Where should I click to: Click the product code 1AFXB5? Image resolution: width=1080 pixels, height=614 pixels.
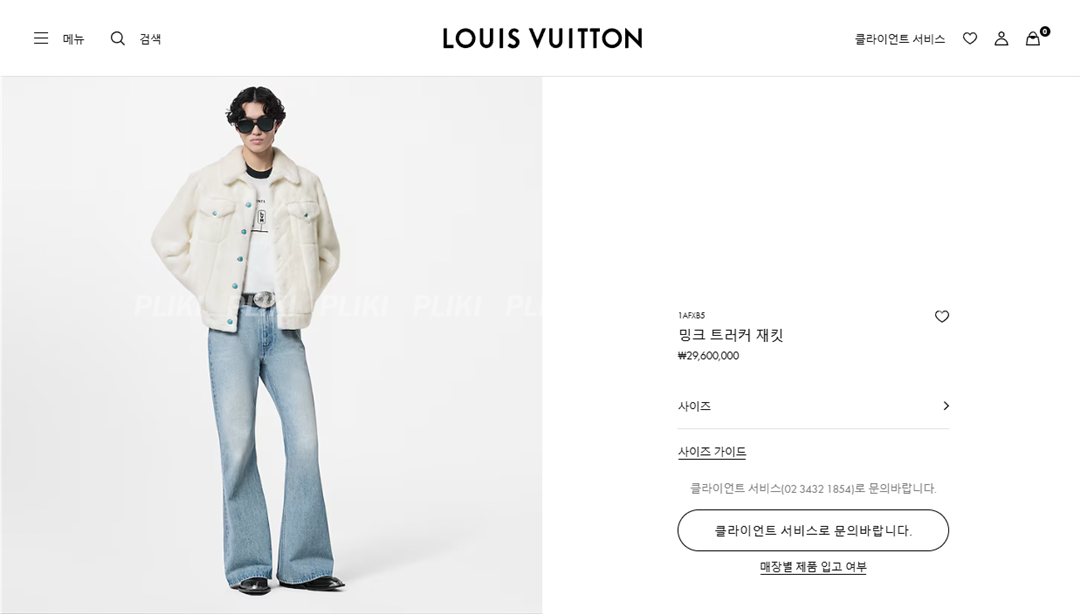tap(692, 316)
